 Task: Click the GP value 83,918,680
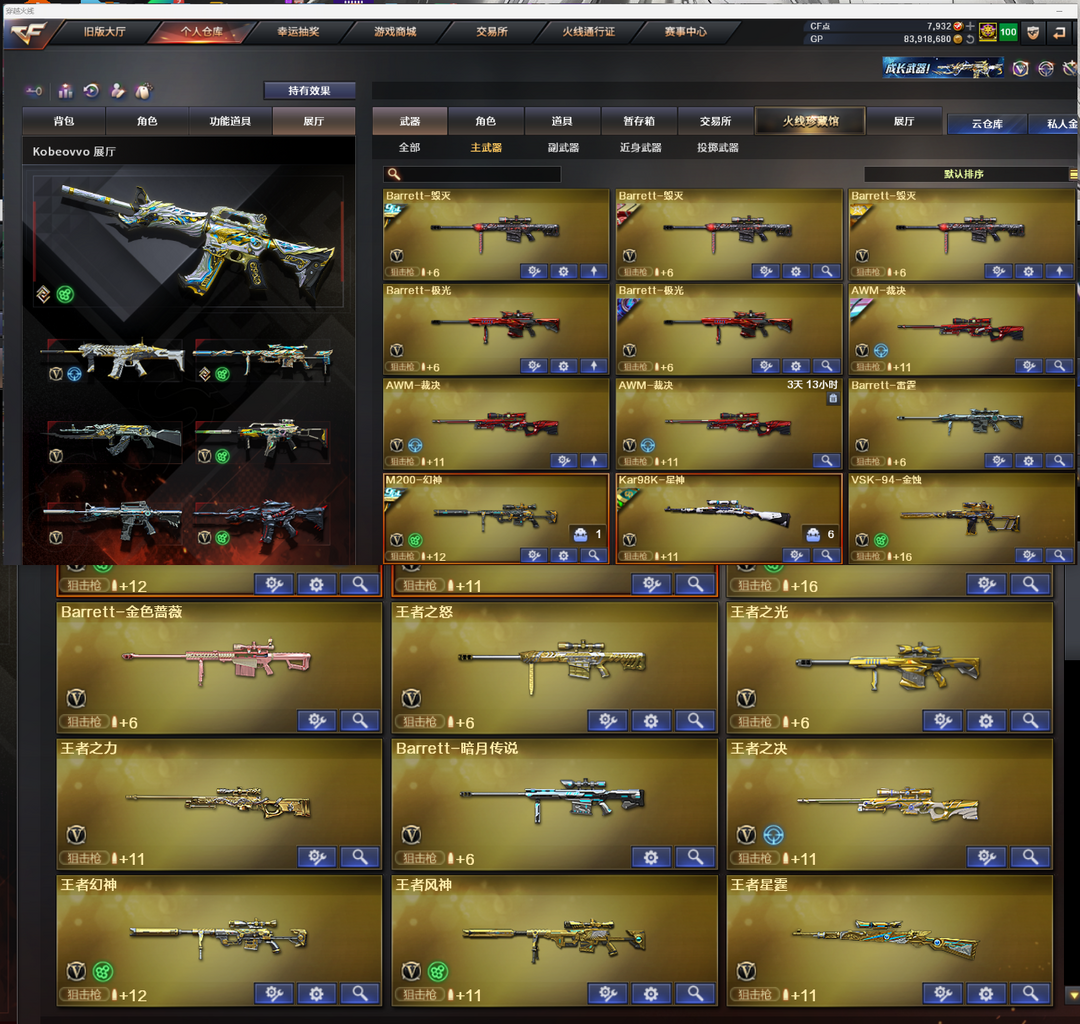[x=927, y=39]
